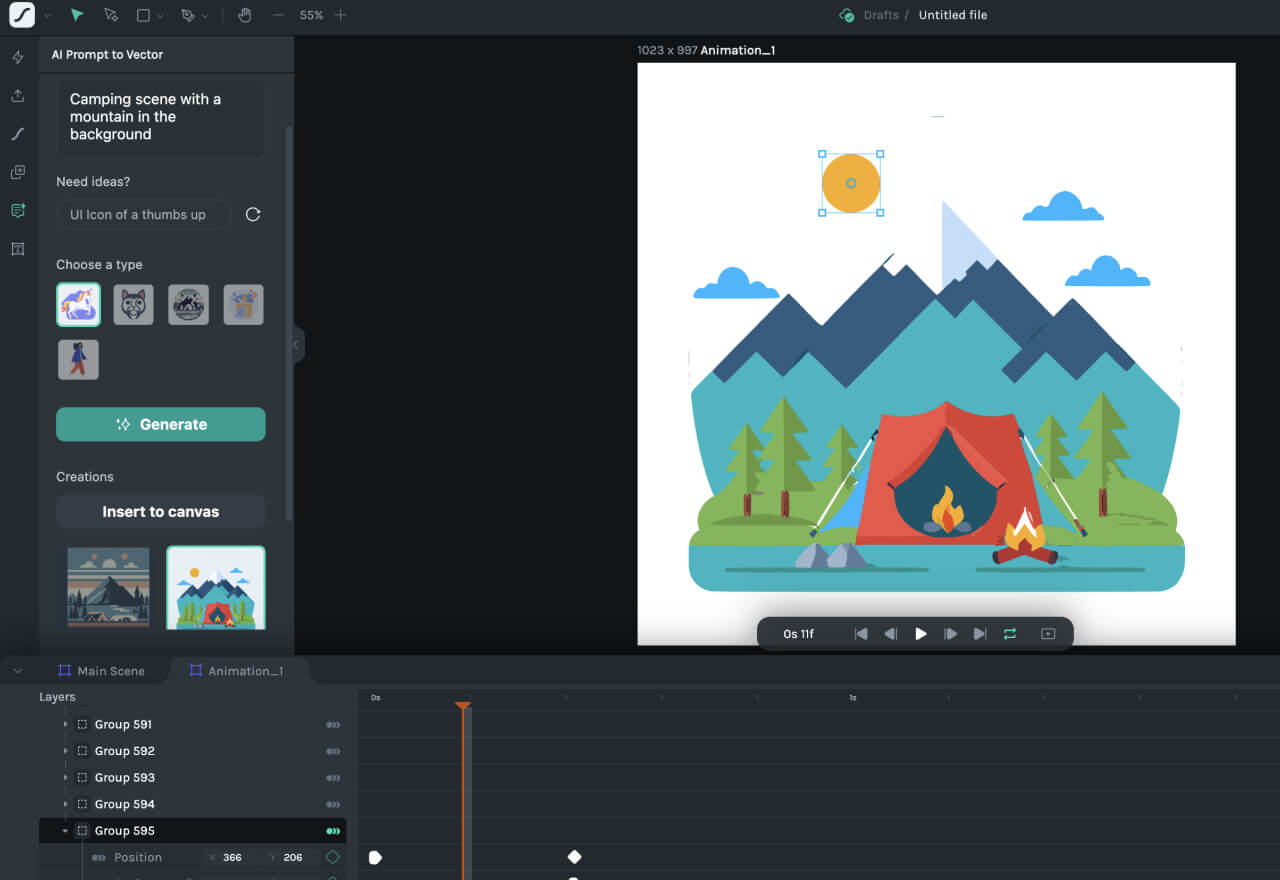Image resolution: width=1280 pixels, height=880 pixels.
Task: Jump to the last frame
Action: [x=980, y=634]
